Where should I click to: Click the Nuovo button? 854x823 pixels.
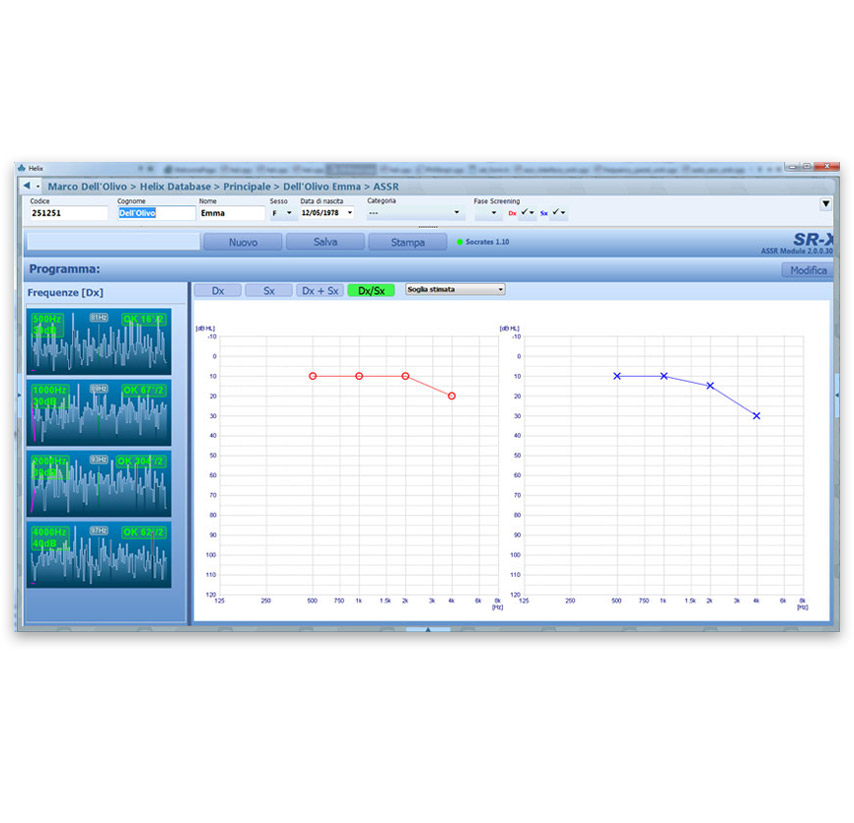243,242
